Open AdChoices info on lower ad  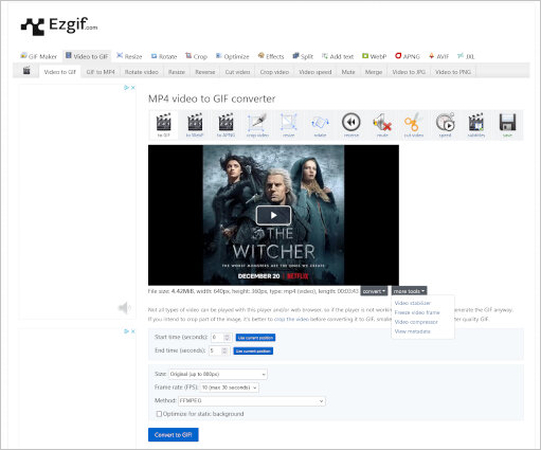click(127, 331)
